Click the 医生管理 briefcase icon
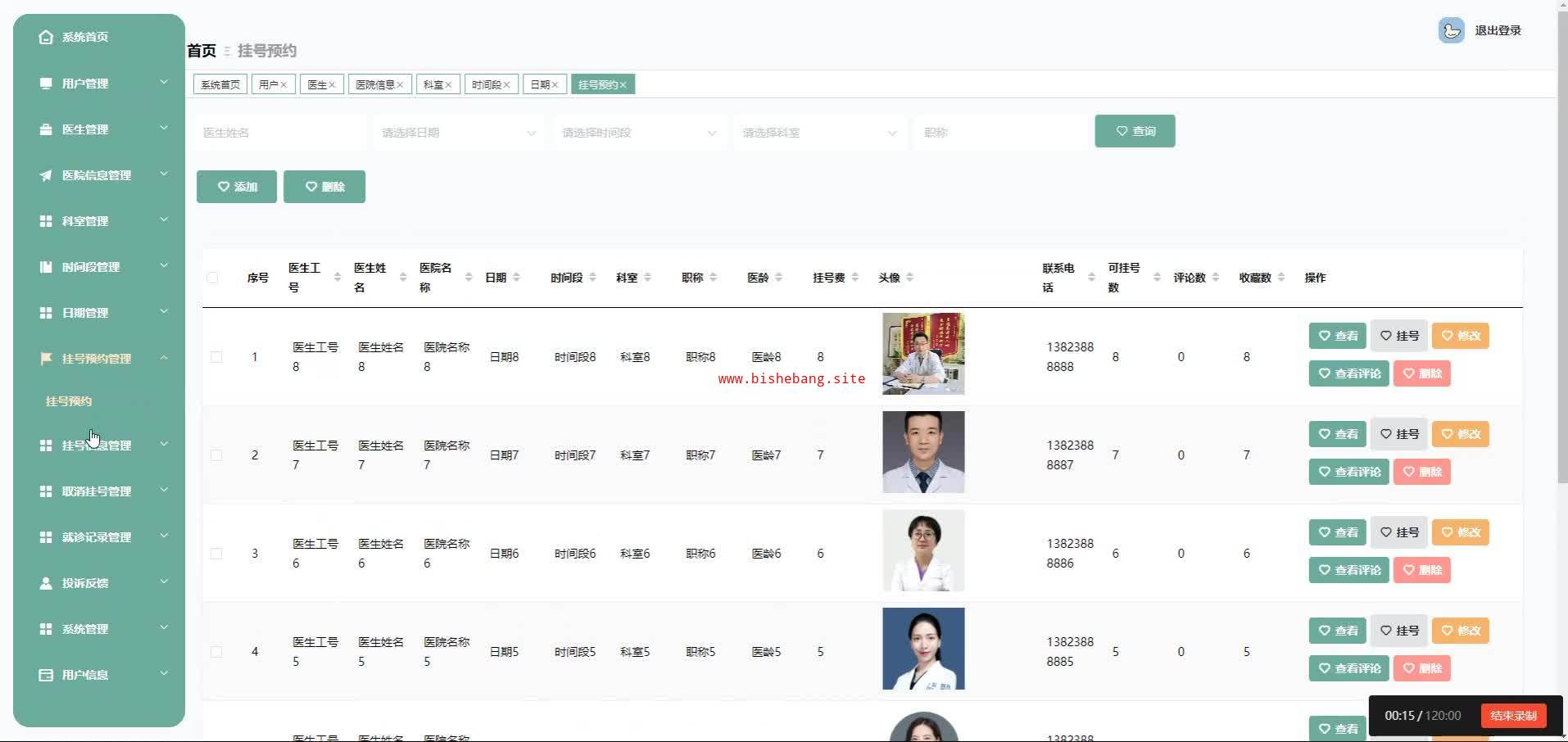 (x=46, y=129)
